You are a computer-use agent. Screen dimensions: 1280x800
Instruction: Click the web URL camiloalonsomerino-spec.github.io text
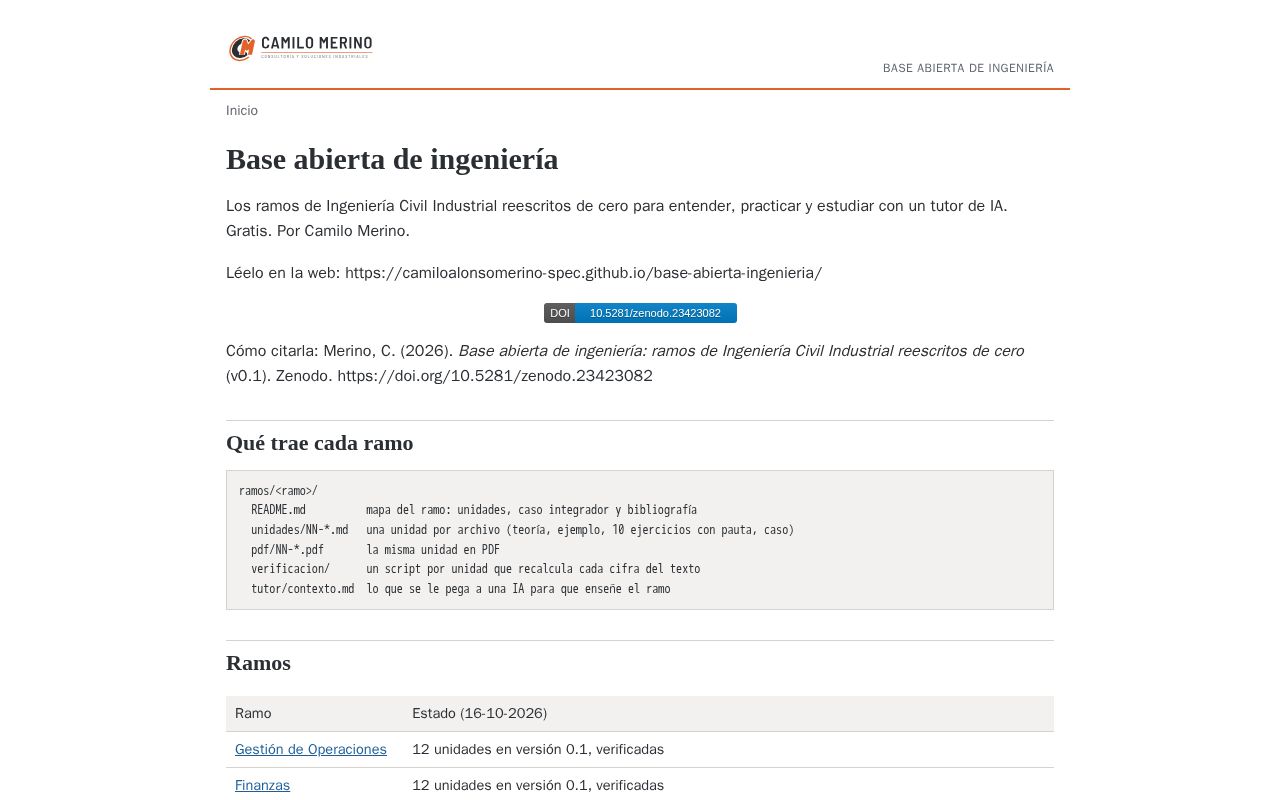point(583,273)
